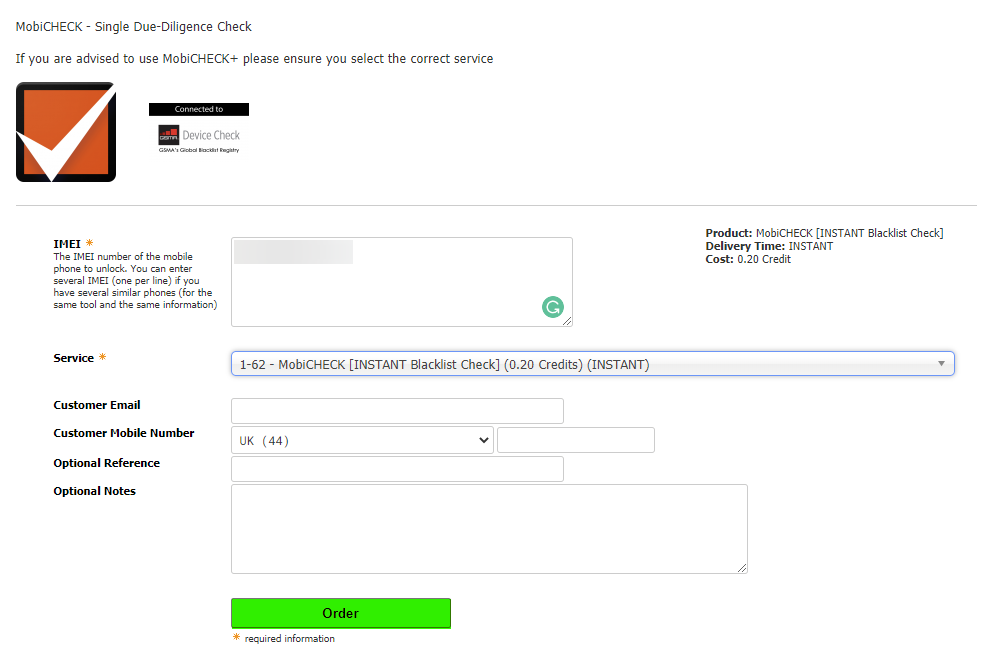The width and height of the screenshot is (990, 661).
Task: Click the IMEI field label
Action: 67,244
